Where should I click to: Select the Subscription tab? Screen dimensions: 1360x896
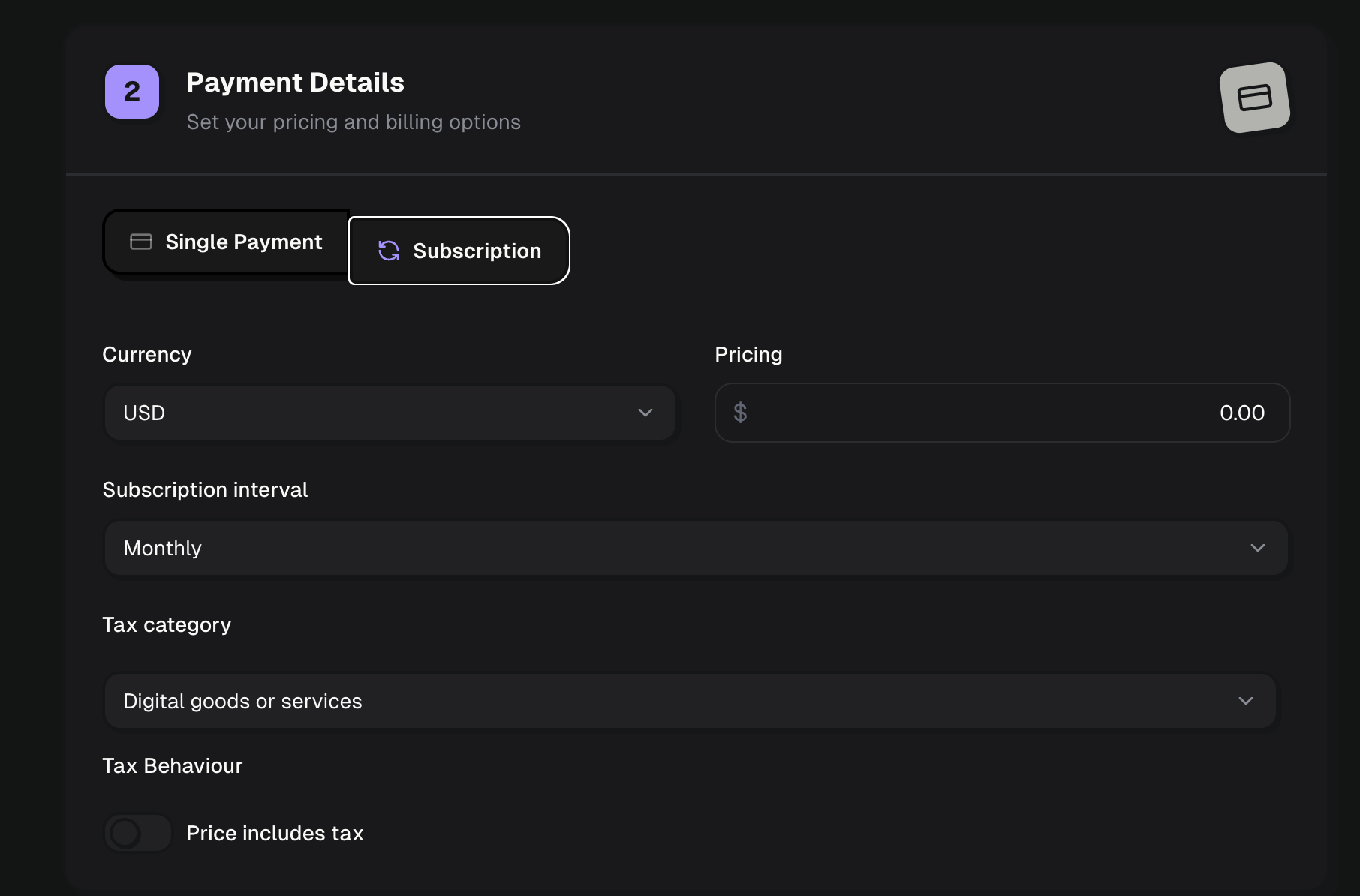click(x=459, y=251)
